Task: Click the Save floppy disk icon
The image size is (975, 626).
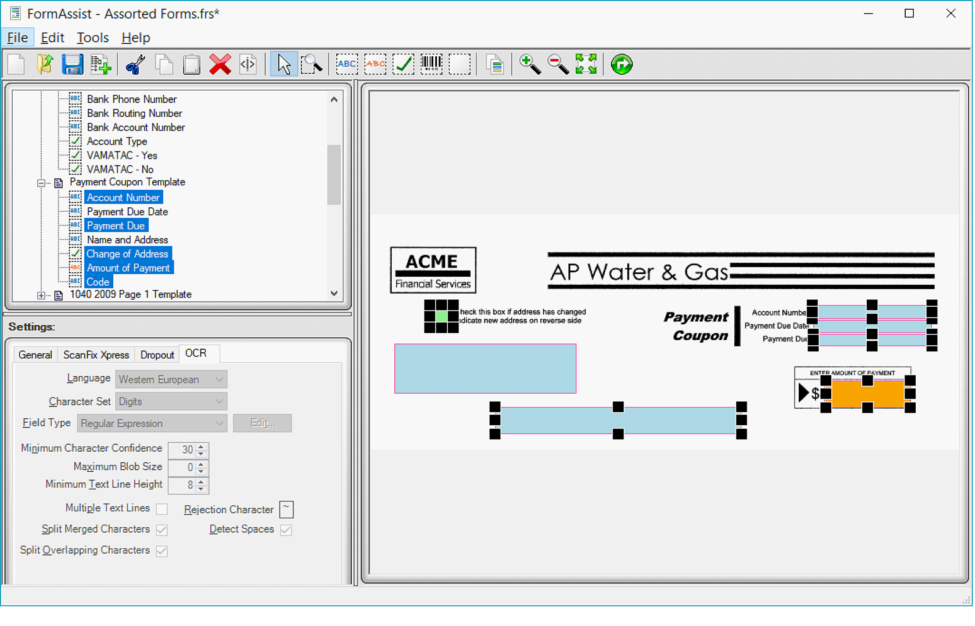Action: pyautogui.click(x=72, y=65)
